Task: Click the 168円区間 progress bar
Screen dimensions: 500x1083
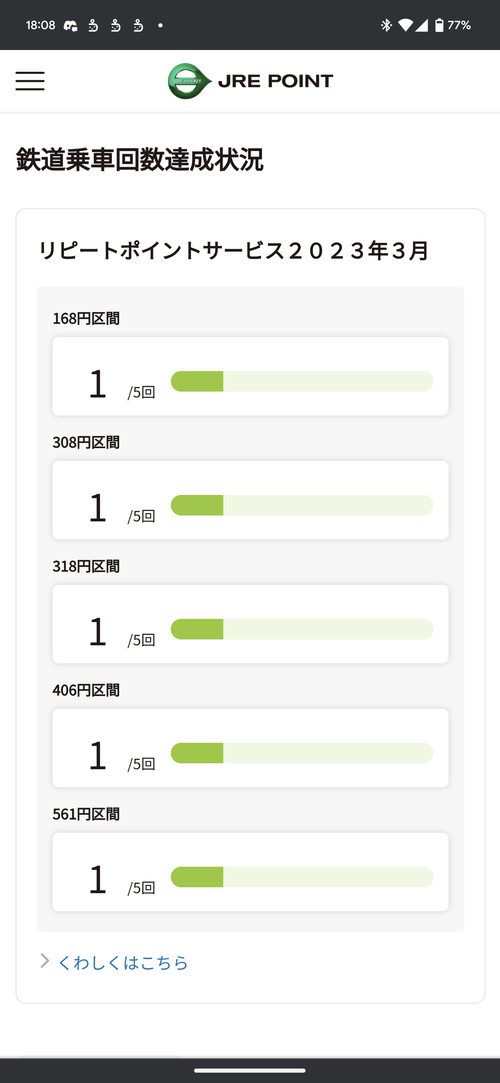Action: (x=302, y=381)
